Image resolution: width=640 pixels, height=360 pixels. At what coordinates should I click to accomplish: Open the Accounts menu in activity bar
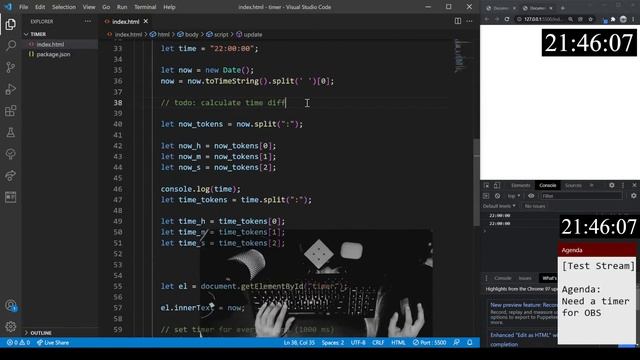pos(11,305)
